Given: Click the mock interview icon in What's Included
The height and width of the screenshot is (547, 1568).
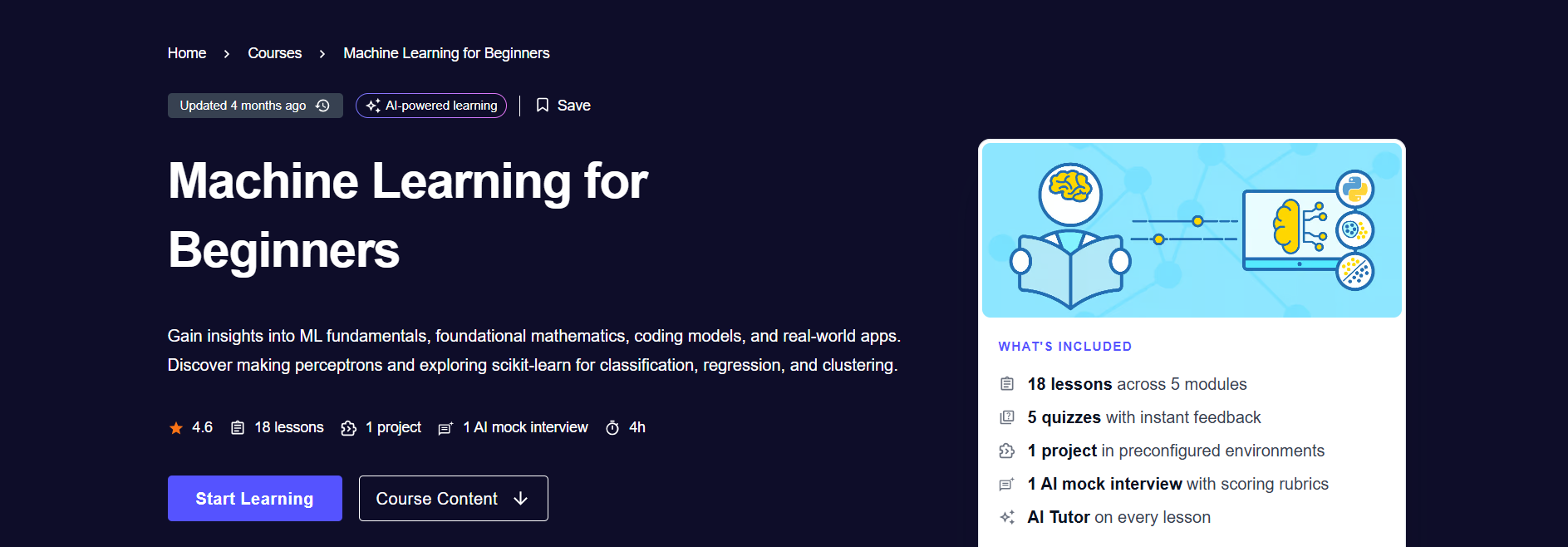Looking at the screenshot, I should (1007, 484).
